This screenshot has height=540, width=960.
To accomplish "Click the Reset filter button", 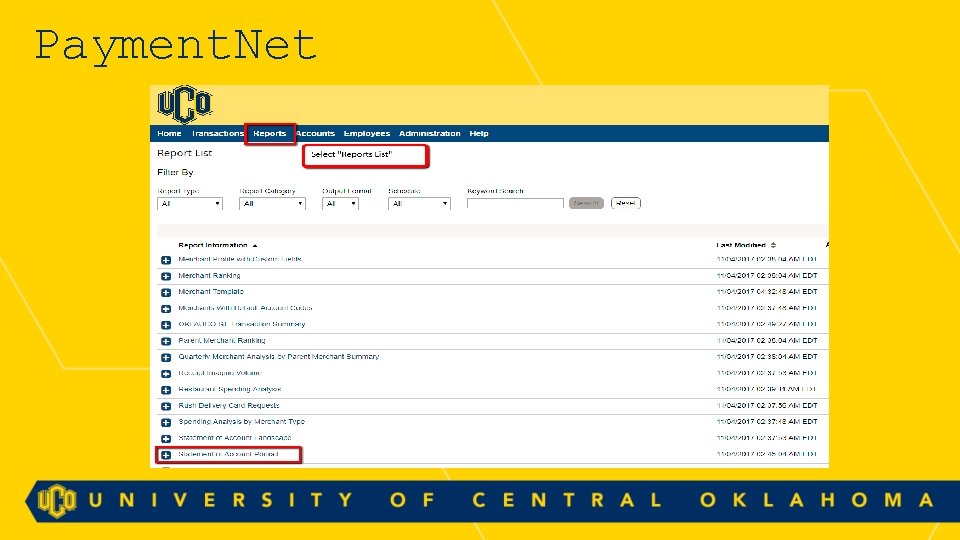I will [626, 203].
